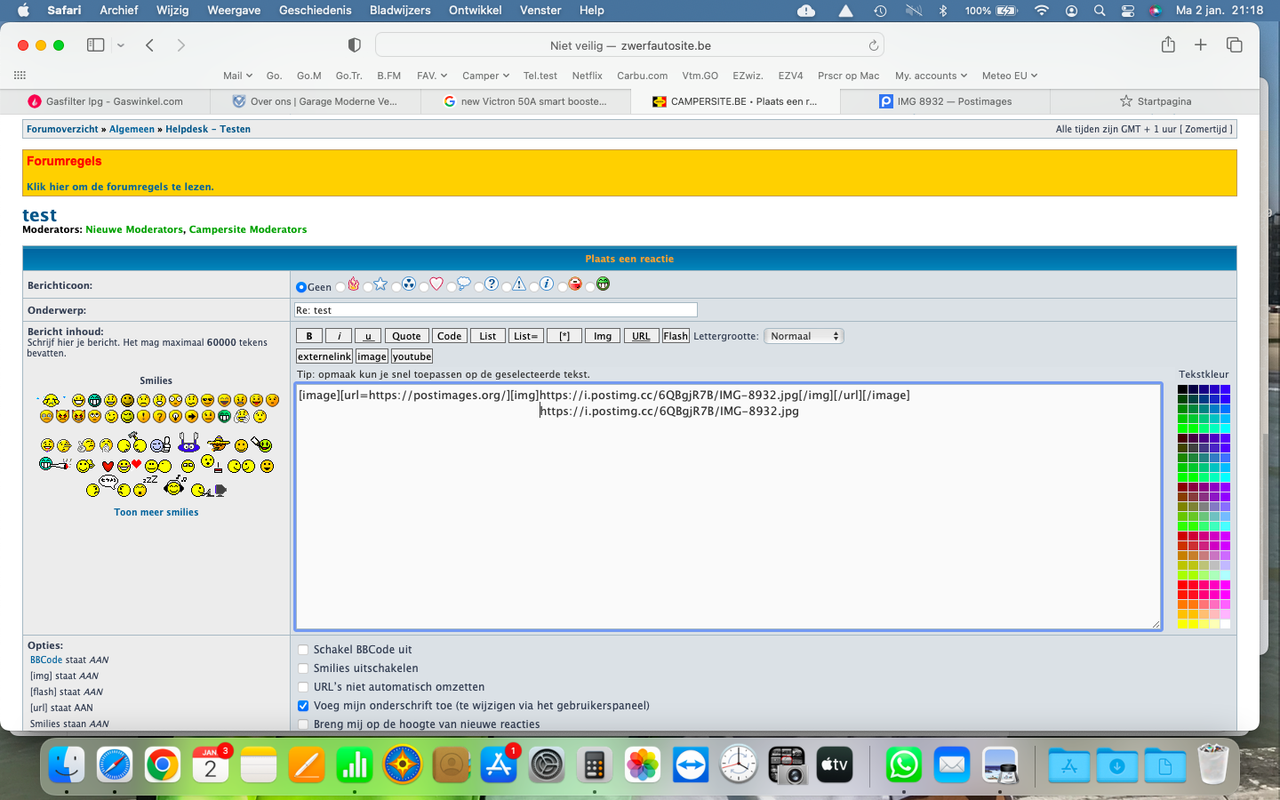Open Mail app from the Dock
This screenshot has width=1280, height=800.
pos(952,766)
